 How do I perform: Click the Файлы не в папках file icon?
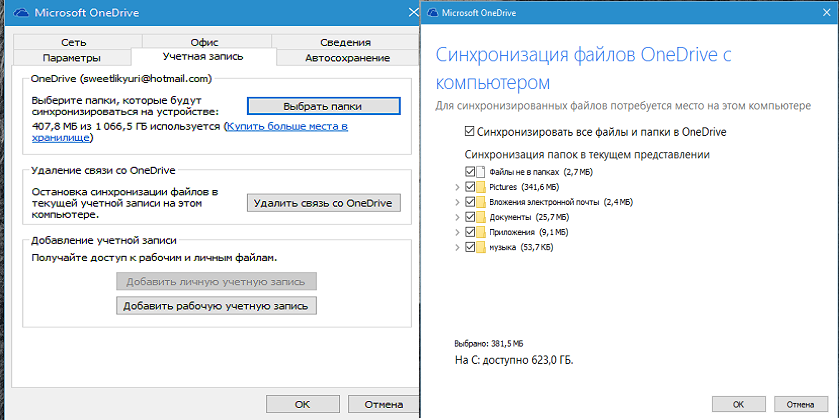click(x=481, y=172)
